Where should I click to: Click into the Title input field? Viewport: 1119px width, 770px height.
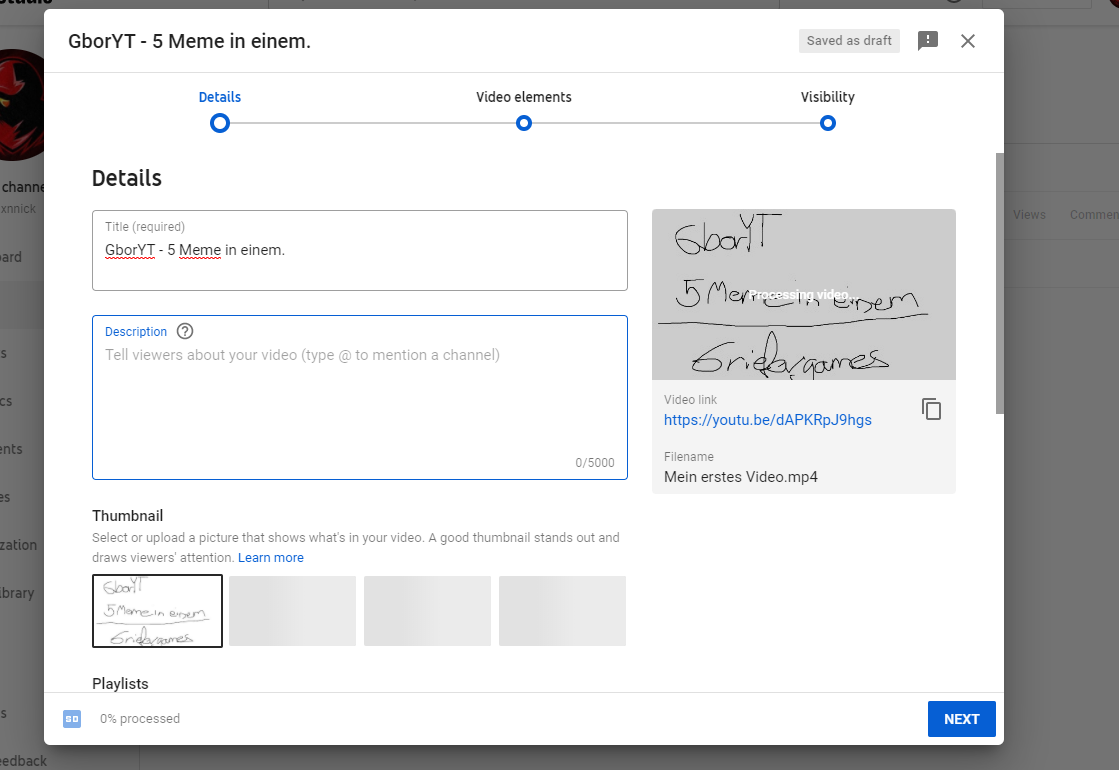click(360, 250)
